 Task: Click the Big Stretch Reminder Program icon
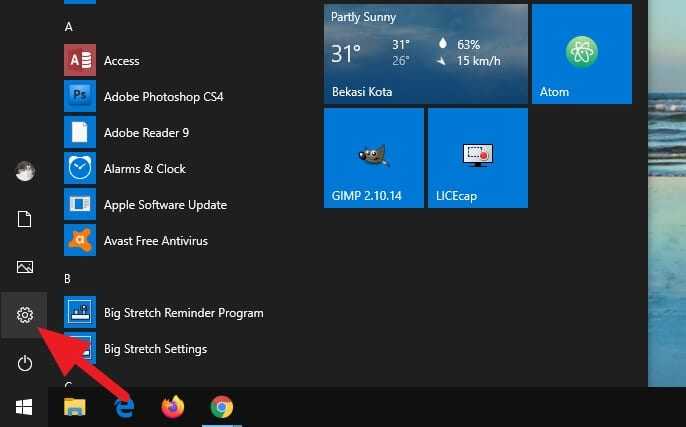pos(80,312)
